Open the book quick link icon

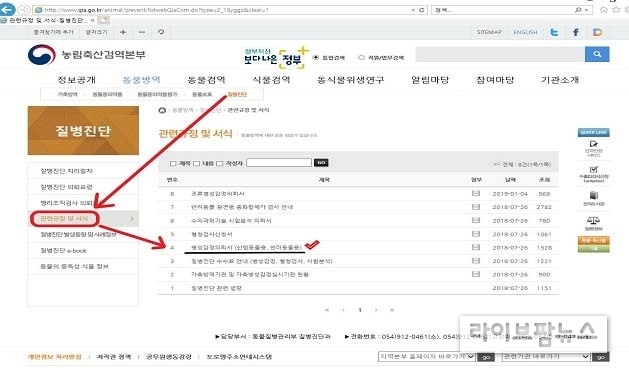[x=594, y=195]
